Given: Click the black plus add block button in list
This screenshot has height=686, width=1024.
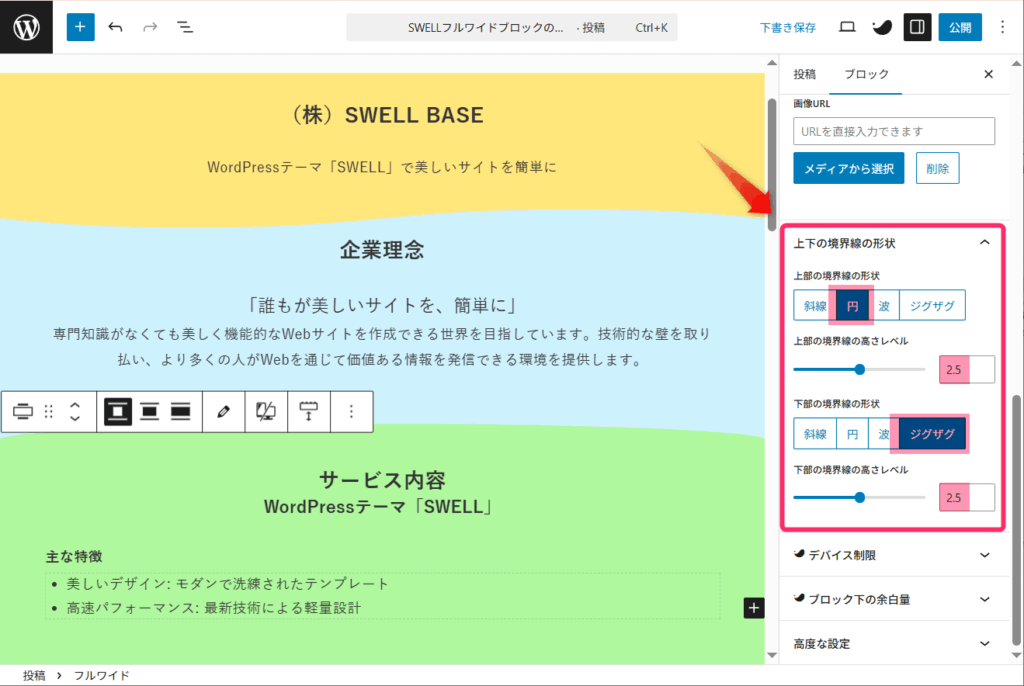Looking at the screenshot, I should [754, 608].
